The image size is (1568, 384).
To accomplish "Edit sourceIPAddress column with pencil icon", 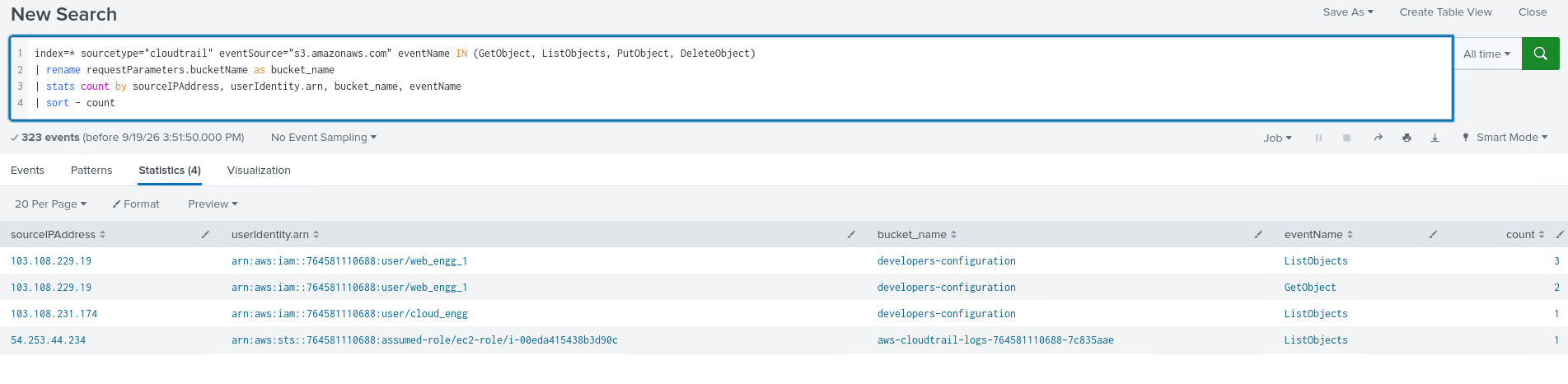I will pos(205,235).
